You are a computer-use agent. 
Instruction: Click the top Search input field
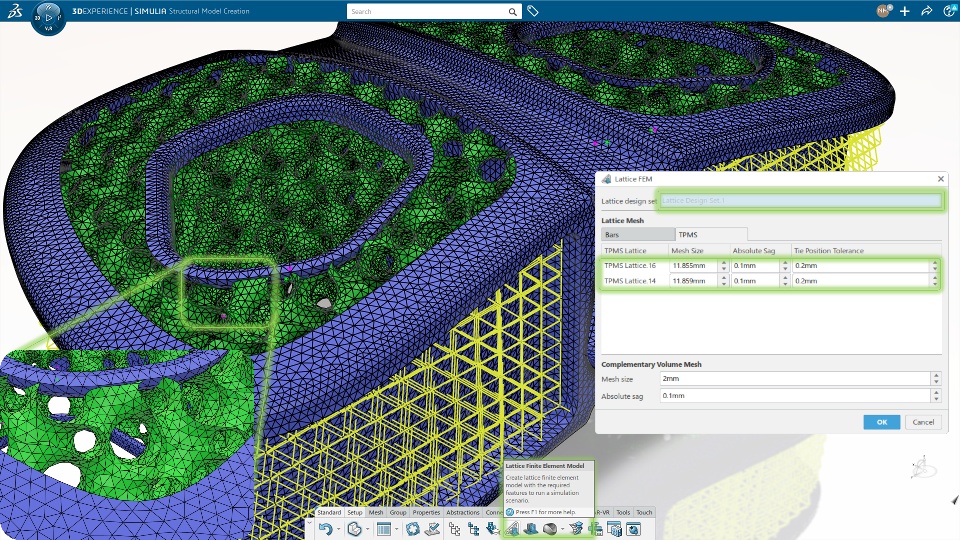(427, 12)
